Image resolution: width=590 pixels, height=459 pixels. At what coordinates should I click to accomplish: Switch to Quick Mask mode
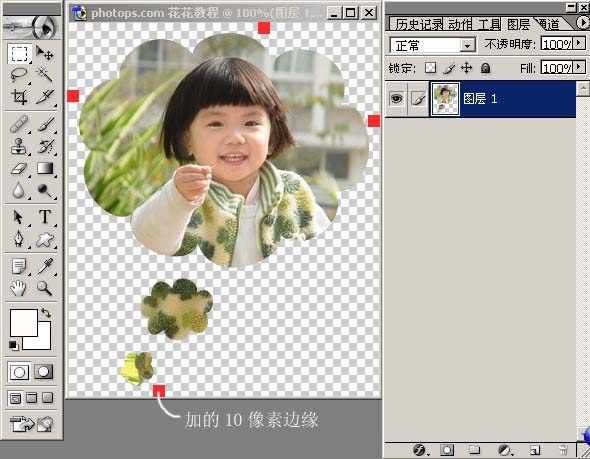44,372
